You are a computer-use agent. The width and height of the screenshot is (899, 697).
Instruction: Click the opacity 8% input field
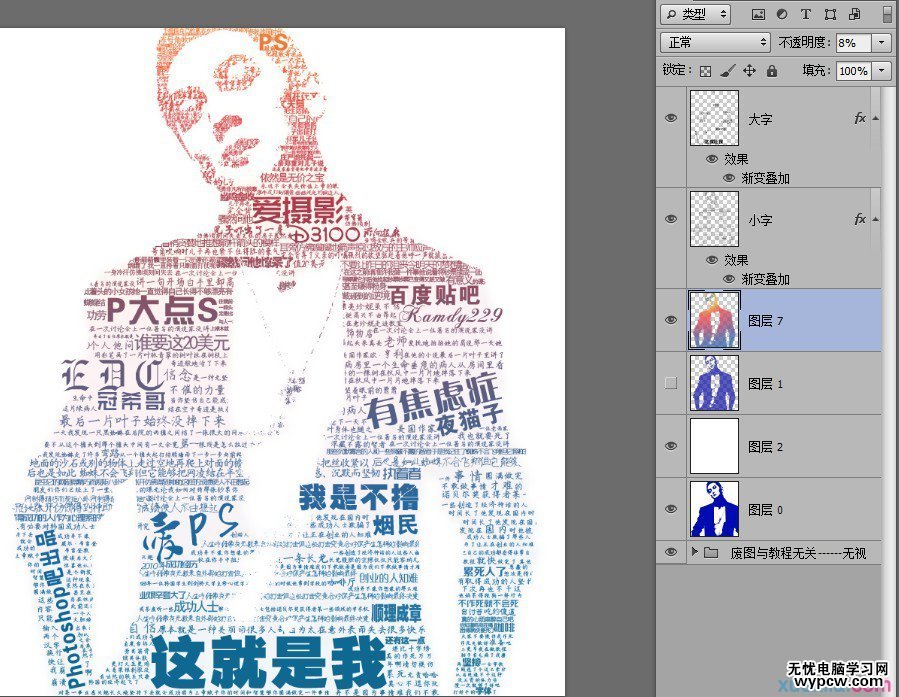pyautogui.click(x=854, y=42)
